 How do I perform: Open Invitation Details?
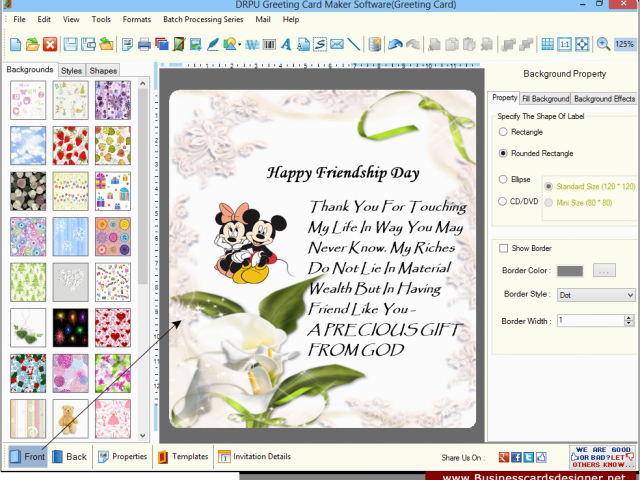tap(255, 456)
